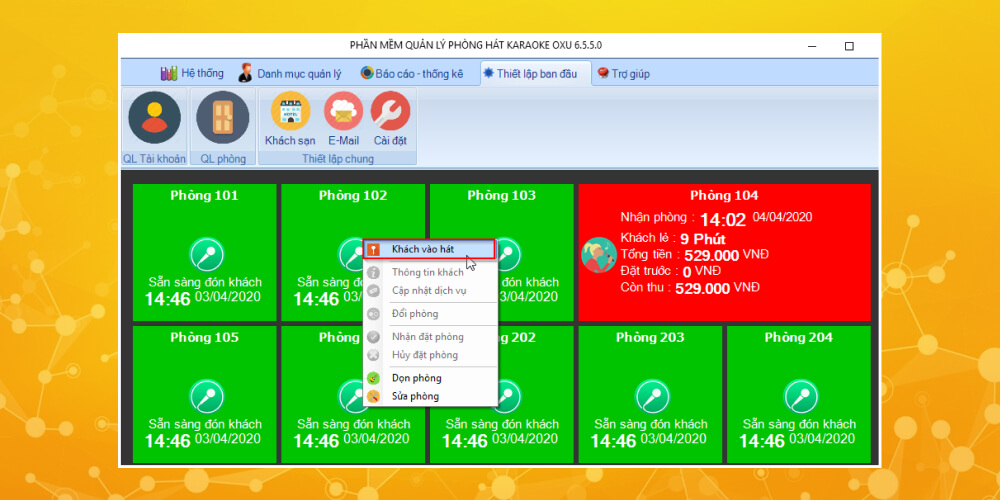Screen dimensions: 1000x500
Task: Click Sẵn sàng đón khách in Phòng 101
Action: pyautogui.click(x=205, y=283)
